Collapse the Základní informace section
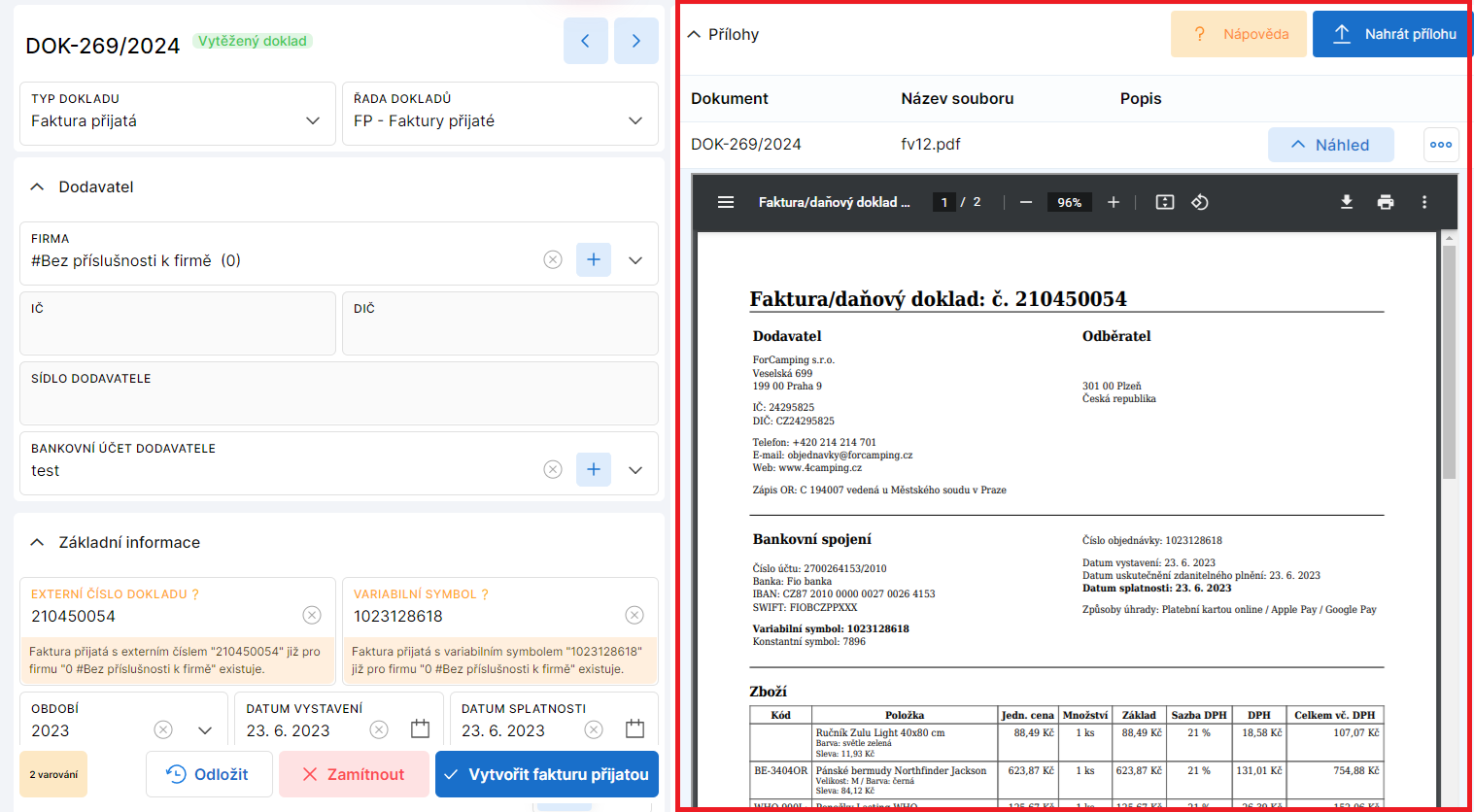The height and width of the screenshot is (812, 1474). [x=37, y=542]
